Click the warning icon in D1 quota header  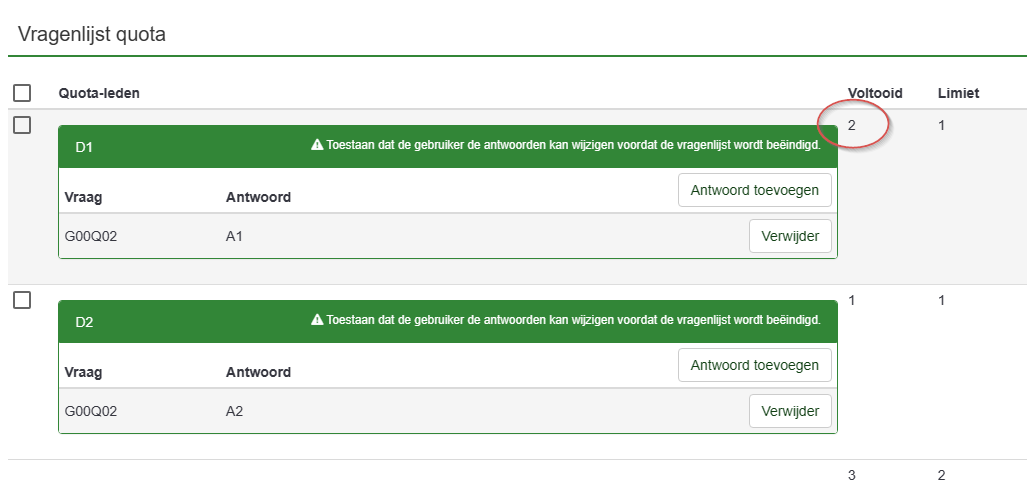317,145
